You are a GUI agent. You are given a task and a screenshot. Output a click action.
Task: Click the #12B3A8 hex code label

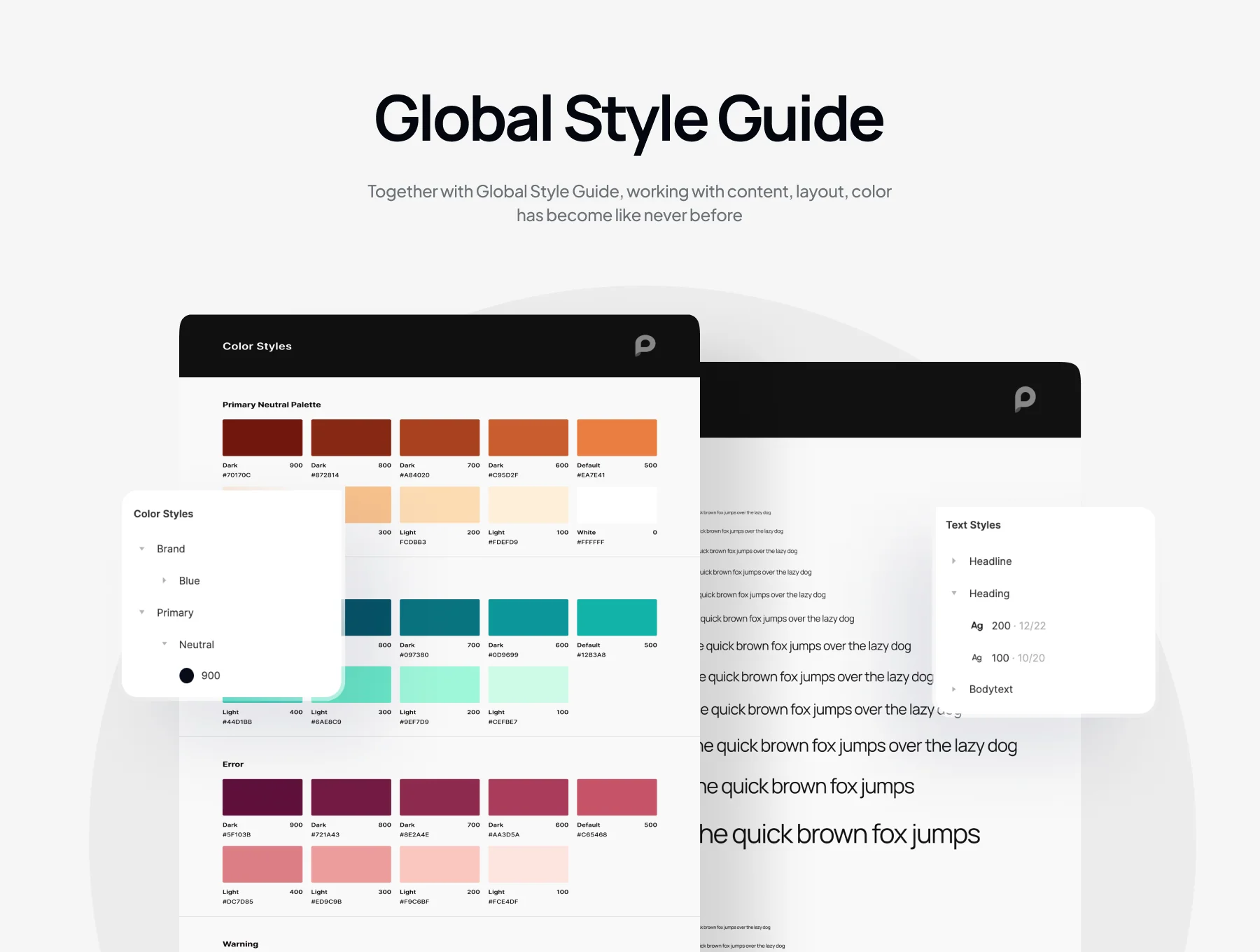[x=591, y=655]
